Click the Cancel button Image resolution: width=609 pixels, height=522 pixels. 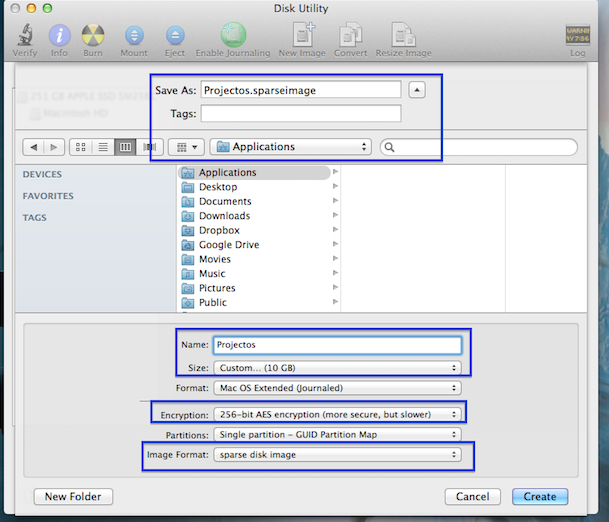coord(472,496)
